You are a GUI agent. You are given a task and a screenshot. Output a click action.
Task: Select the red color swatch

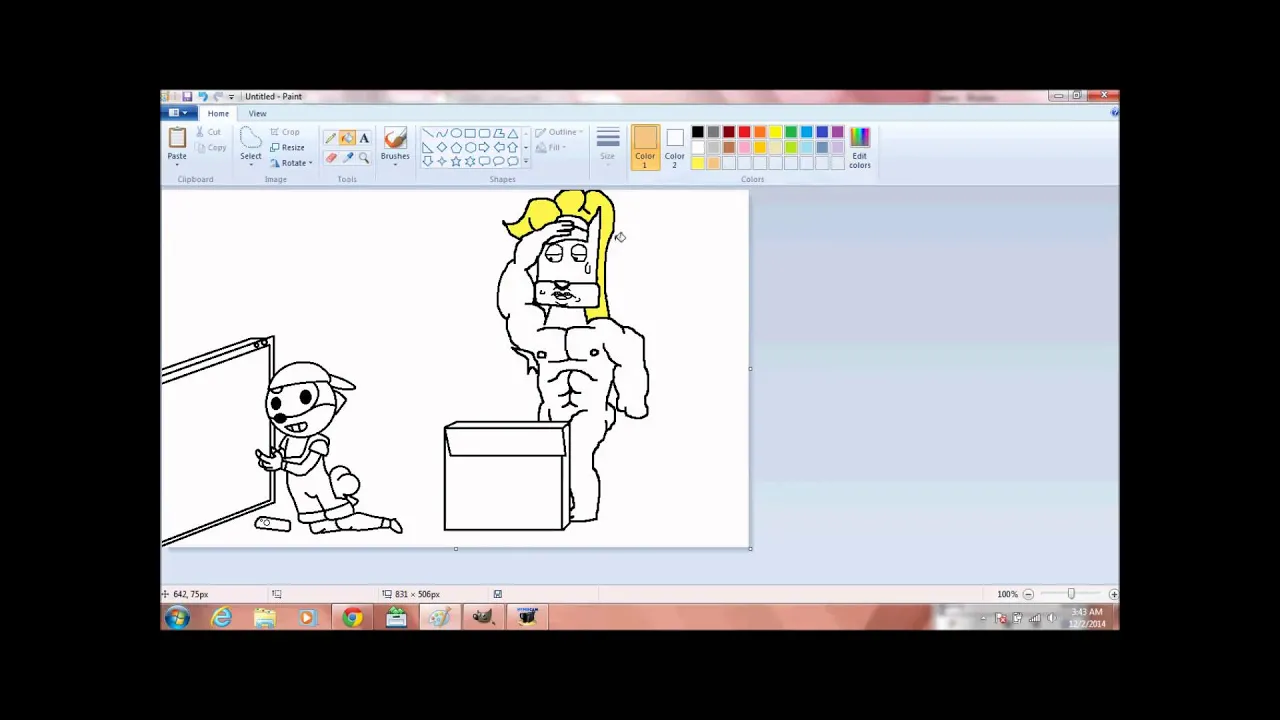coord(744,131)
